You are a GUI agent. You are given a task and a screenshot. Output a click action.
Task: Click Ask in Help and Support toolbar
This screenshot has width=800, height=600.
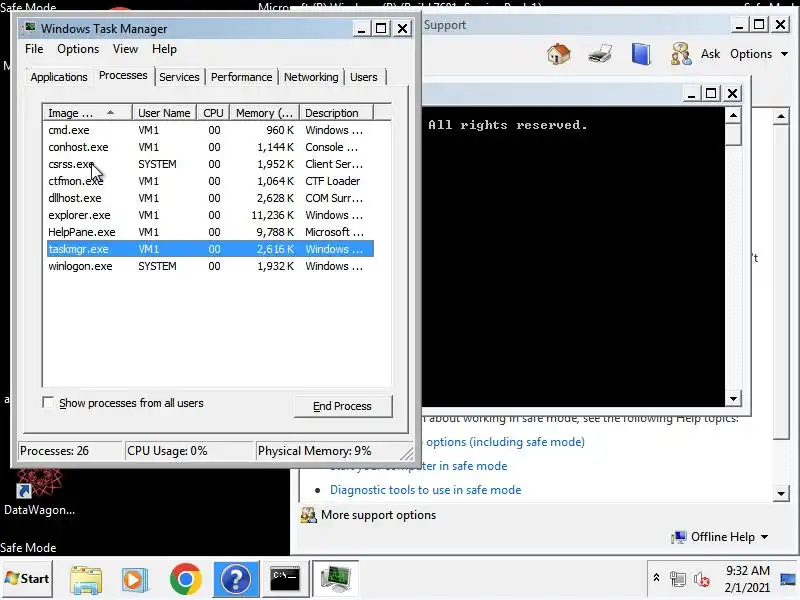point(710,54)
